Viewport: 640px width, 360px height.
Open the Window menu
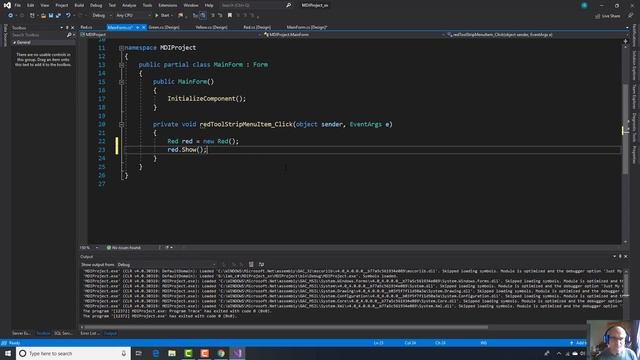pyautogui.click(x=191, y=5)
